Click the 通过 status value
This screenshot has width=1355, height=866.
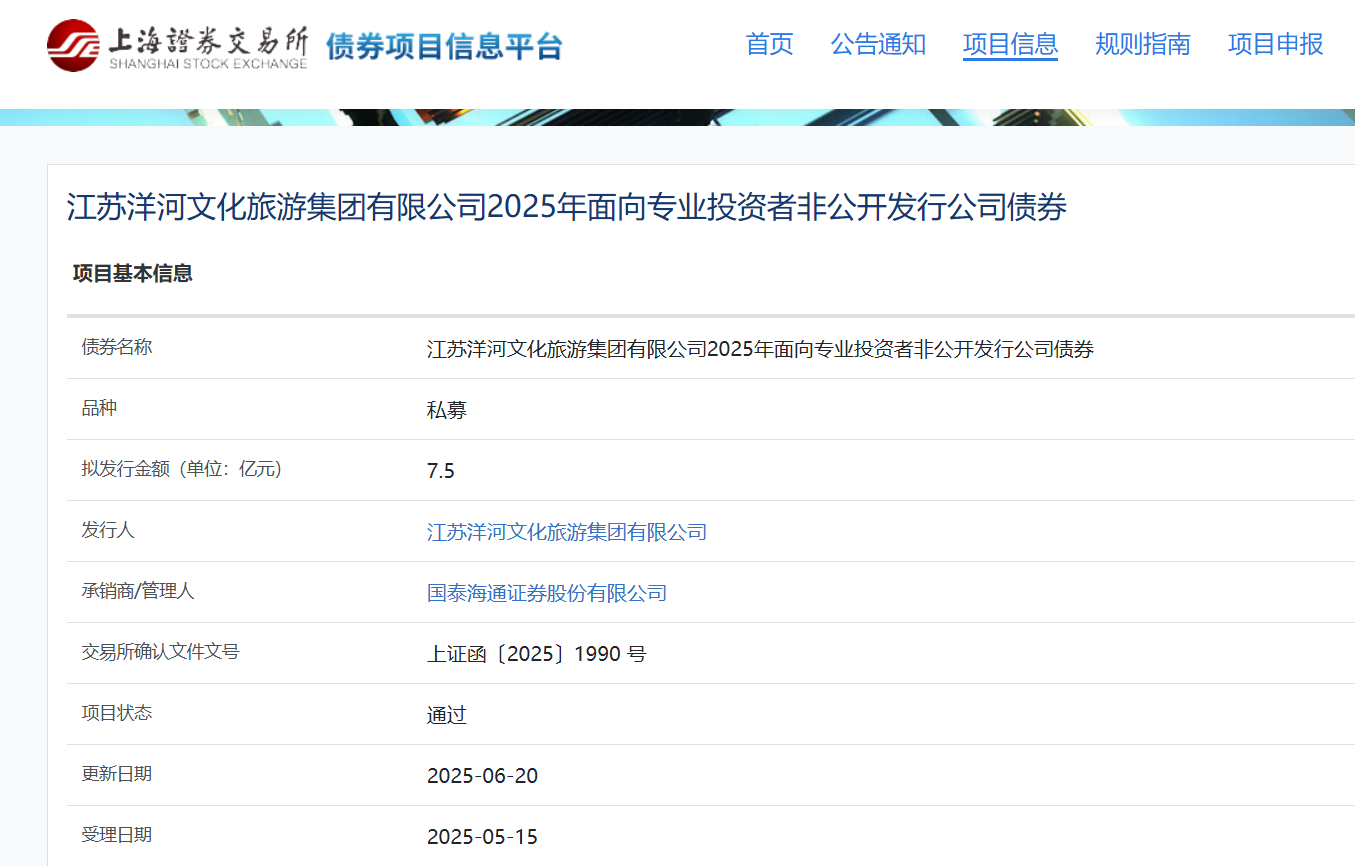(x=446, y=715)
